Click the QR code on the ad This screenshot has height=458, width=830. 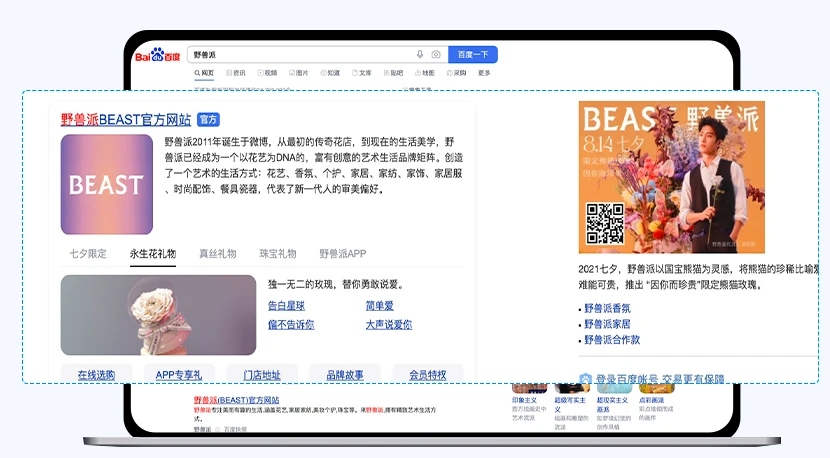(x=605, y=223)
